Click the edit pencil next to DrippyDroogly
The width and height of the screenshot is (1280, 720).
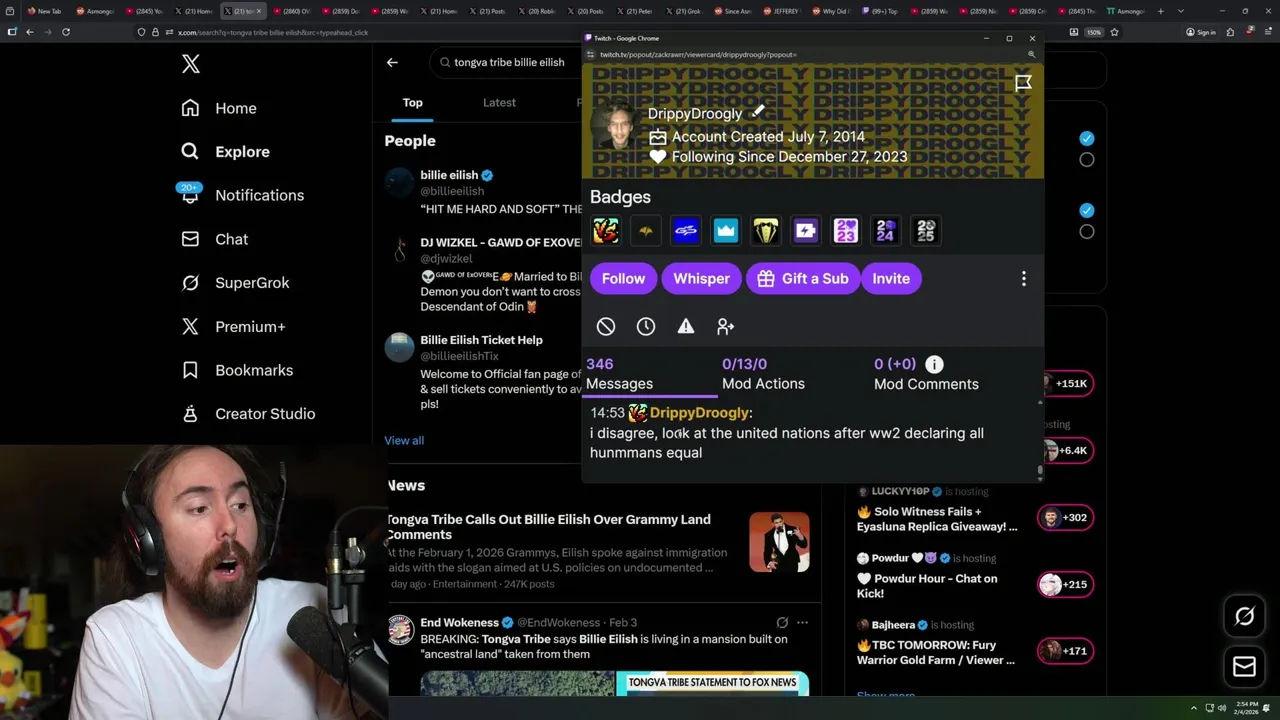pyautogui.click(x=758, y=111)
